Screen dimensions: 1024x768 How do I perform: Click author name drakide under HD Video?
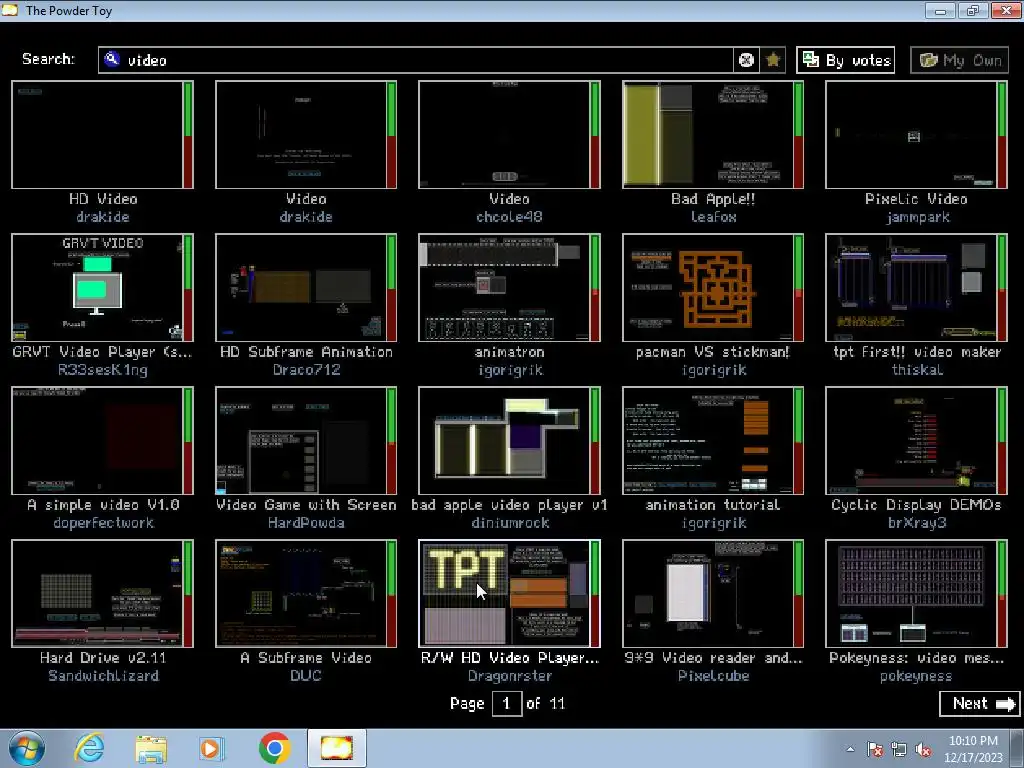103,217
